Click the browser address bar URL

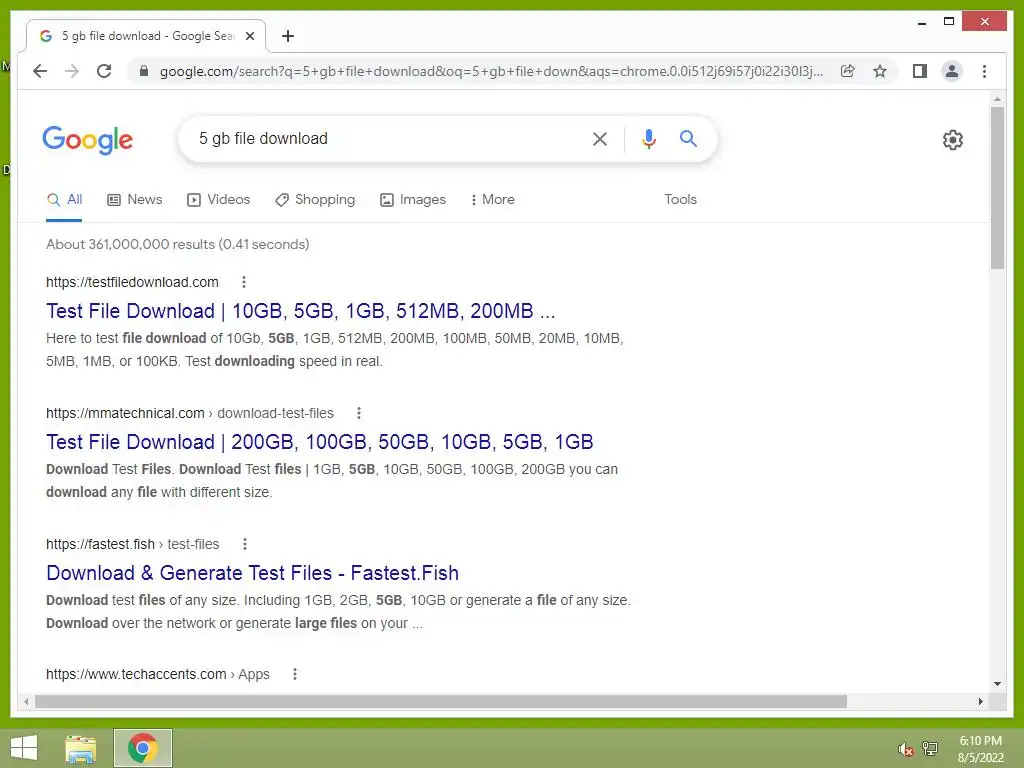491,71
